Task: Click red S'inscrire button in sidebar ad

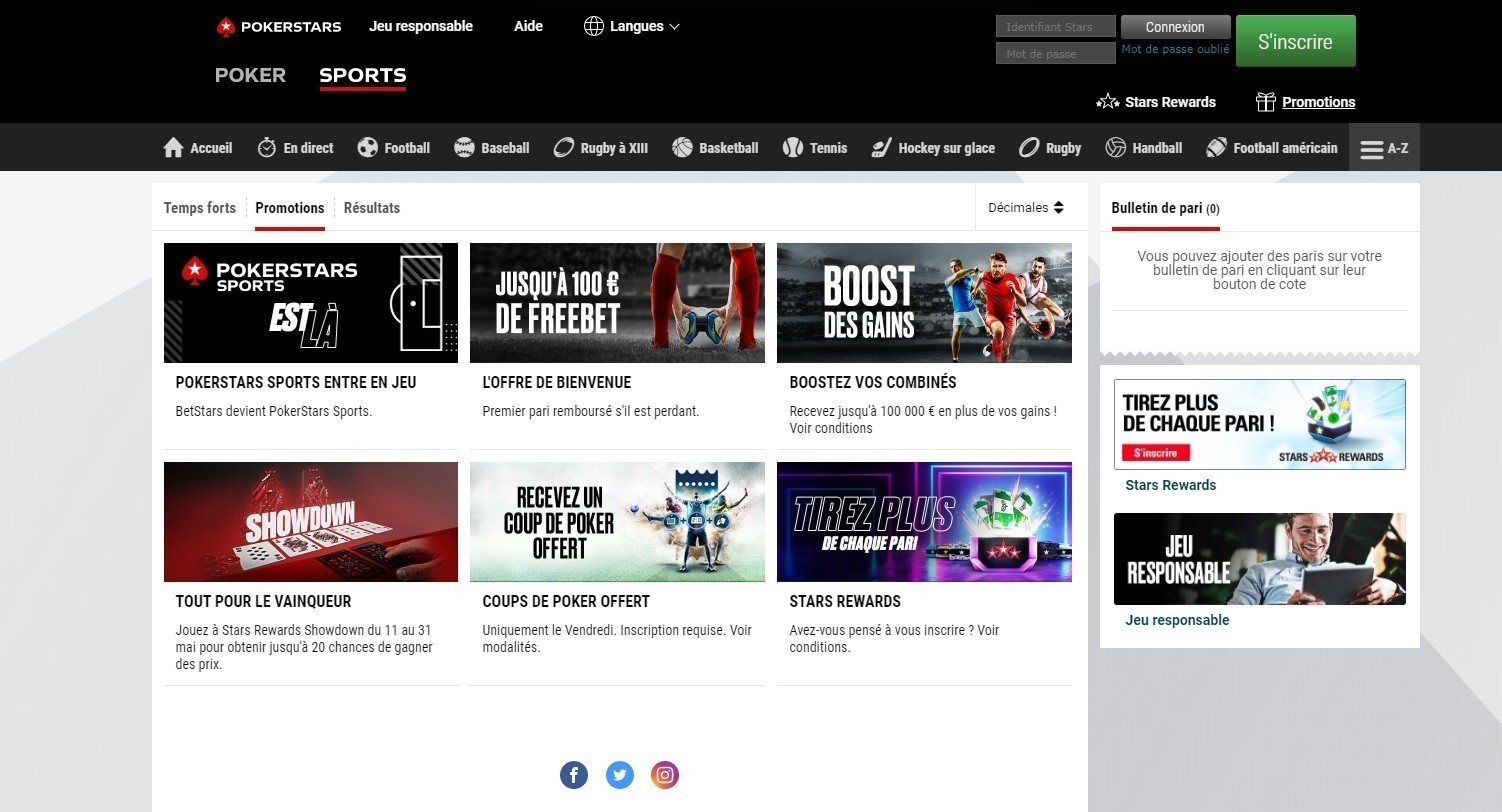Action: click(1156, 453)
